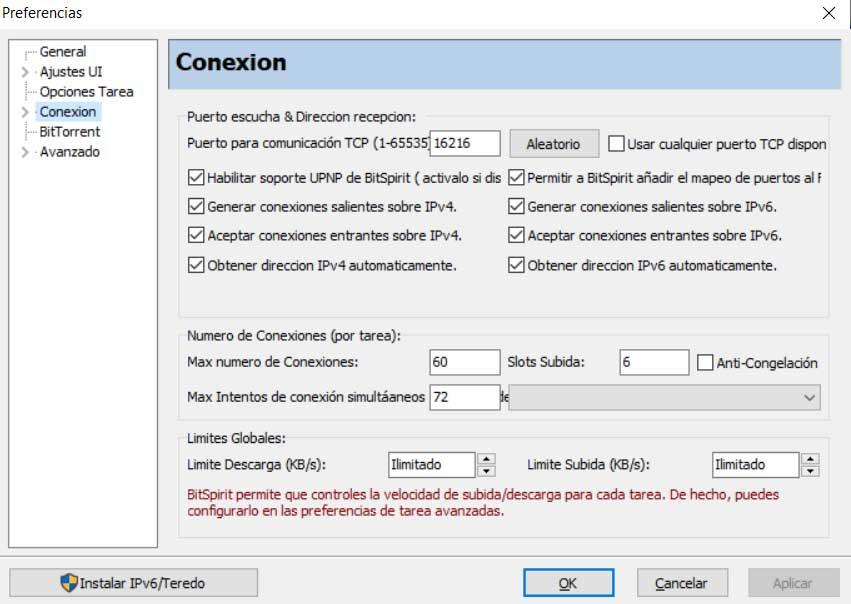851x604 pixels.
Task: Click the Conexion page heading
Action: (231, 62)
